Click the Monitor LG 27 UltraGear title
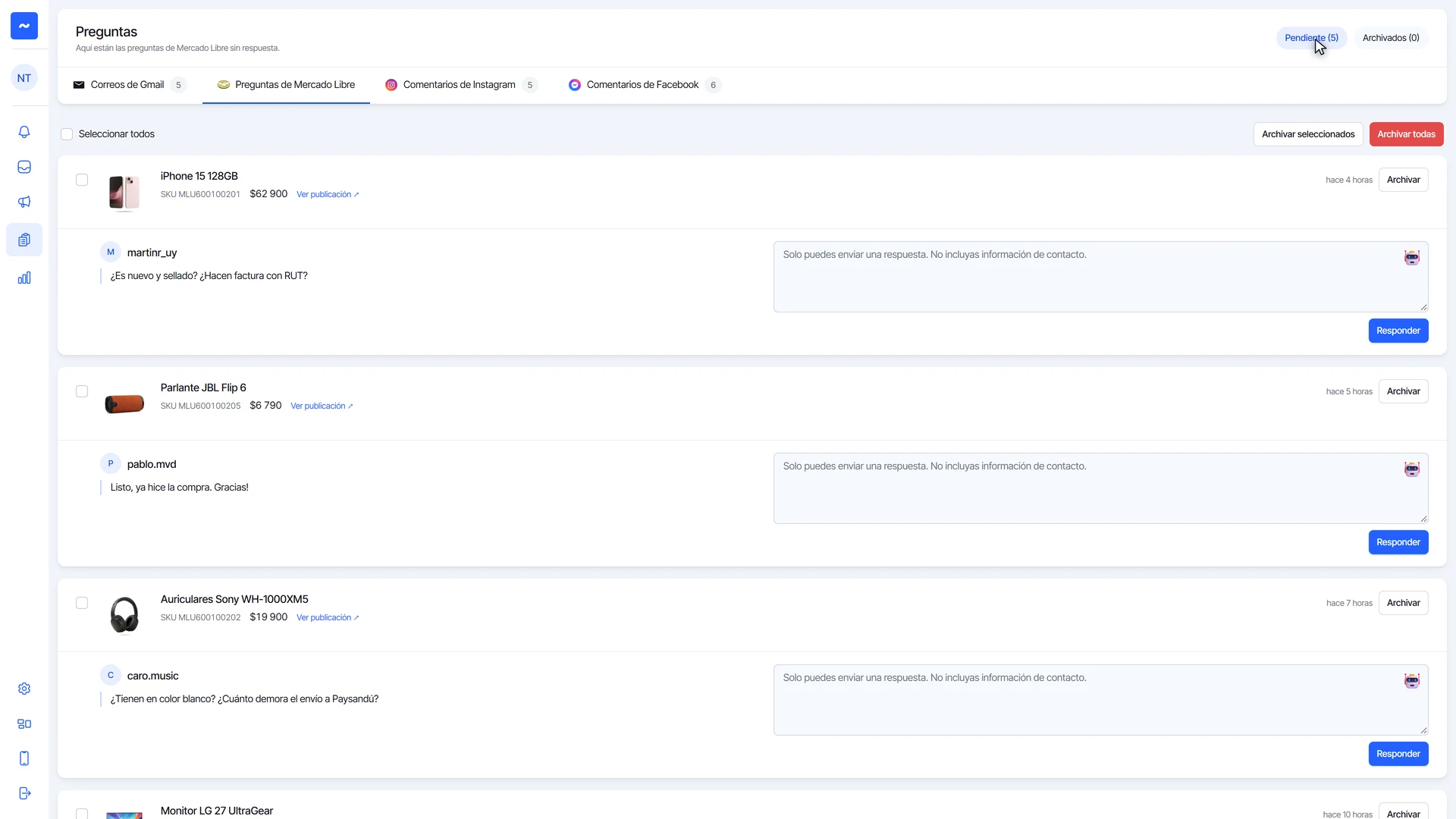1456x819 pixels. pyautogui.click(x=217, y=811)
